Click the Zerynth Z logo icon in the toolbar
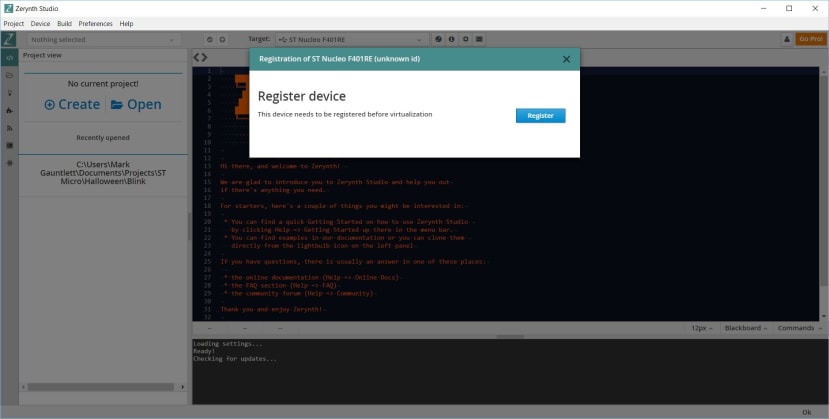Image resolution: width=829 pixels, height=419 pixels. coord(8,40)
